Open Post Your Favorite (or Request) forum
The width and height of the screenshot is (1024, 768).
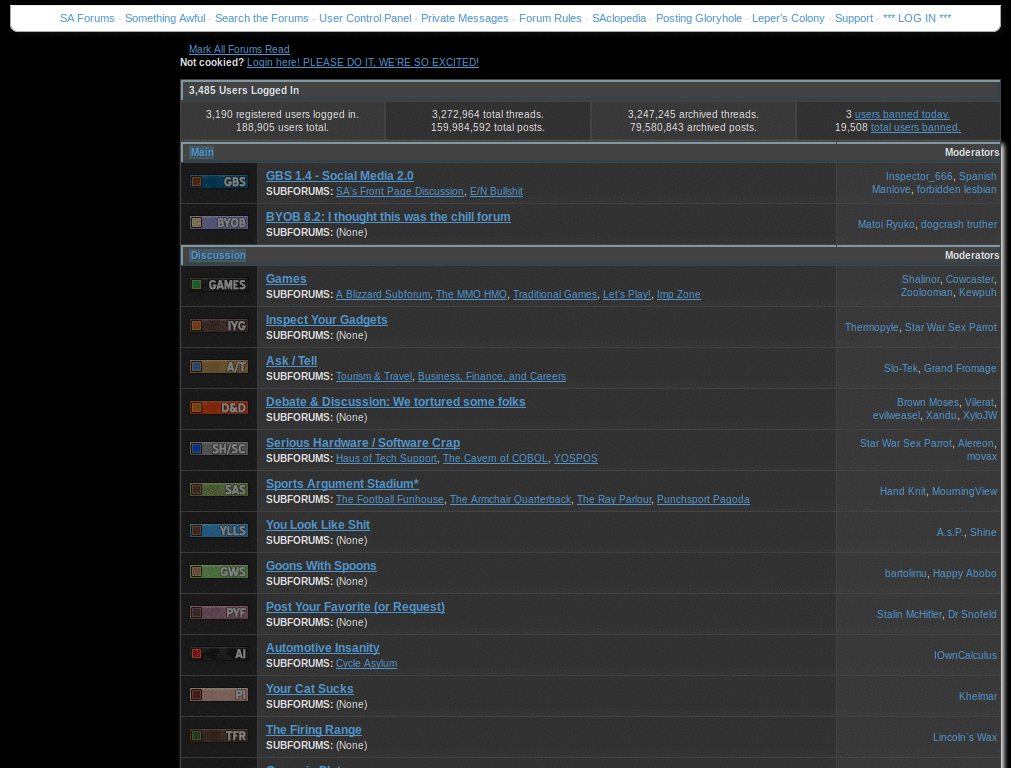pos(355,607)
